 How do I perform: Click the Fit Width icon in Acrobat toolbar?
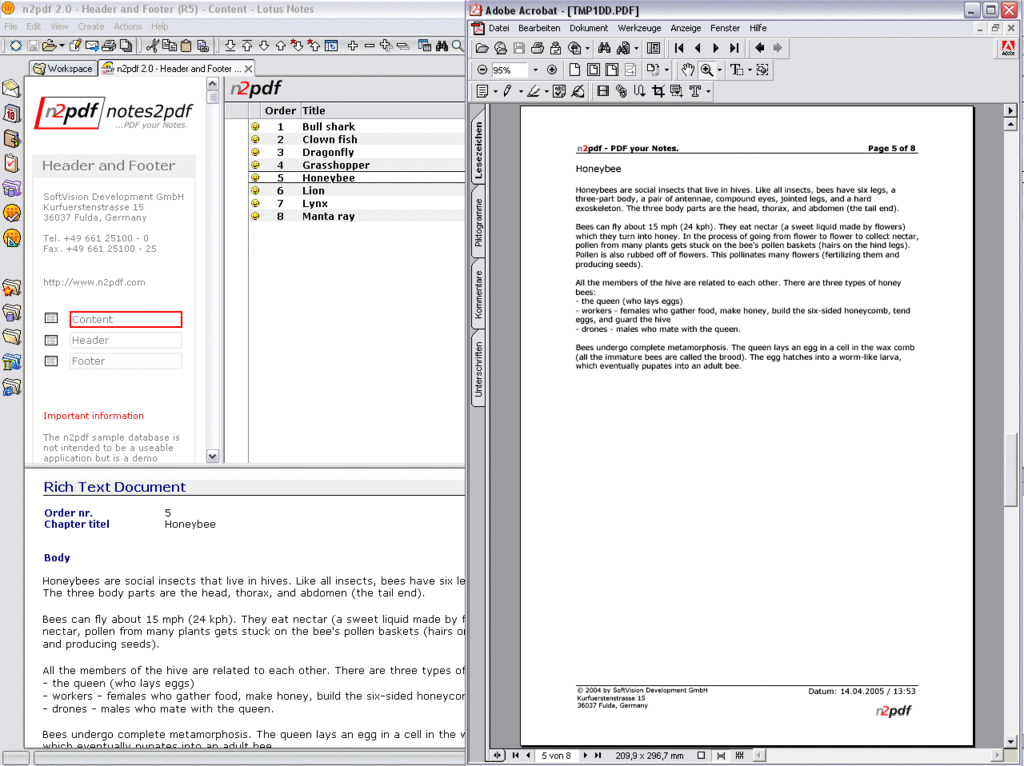pyautogui.click(x=611, y=70)
